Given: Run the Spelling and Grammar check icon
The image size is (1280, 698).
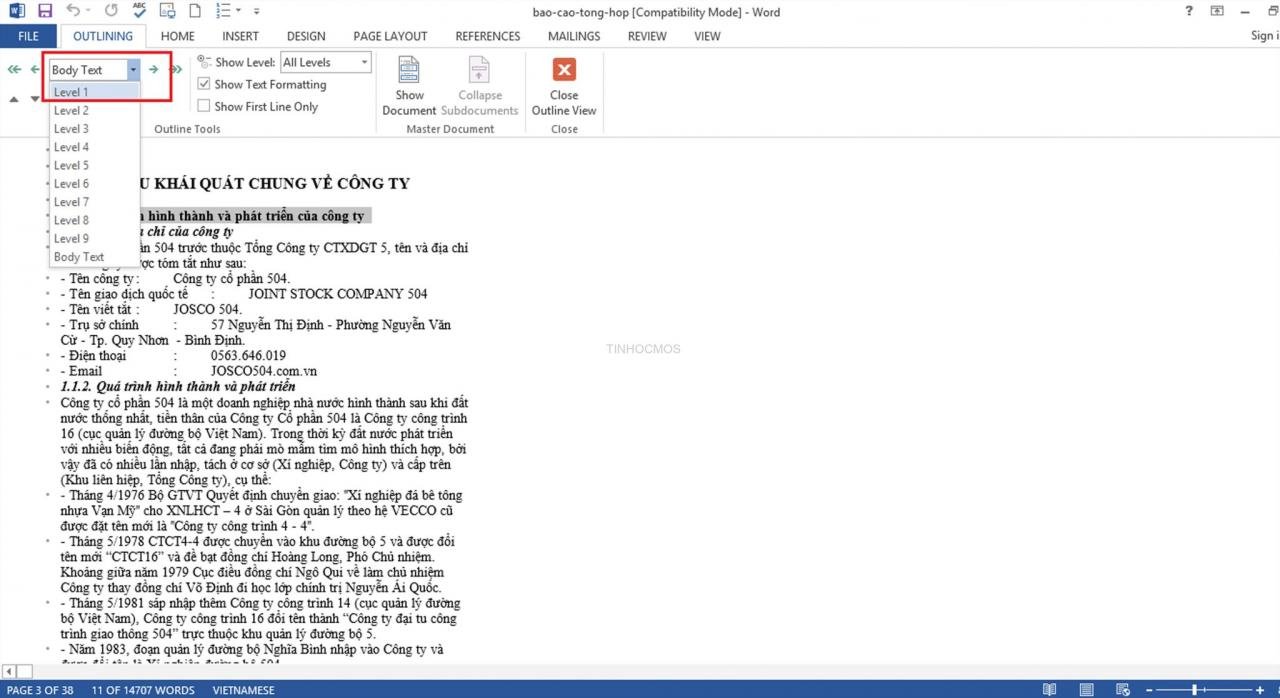Looking at the screenshot, I should tap(140, 11).
